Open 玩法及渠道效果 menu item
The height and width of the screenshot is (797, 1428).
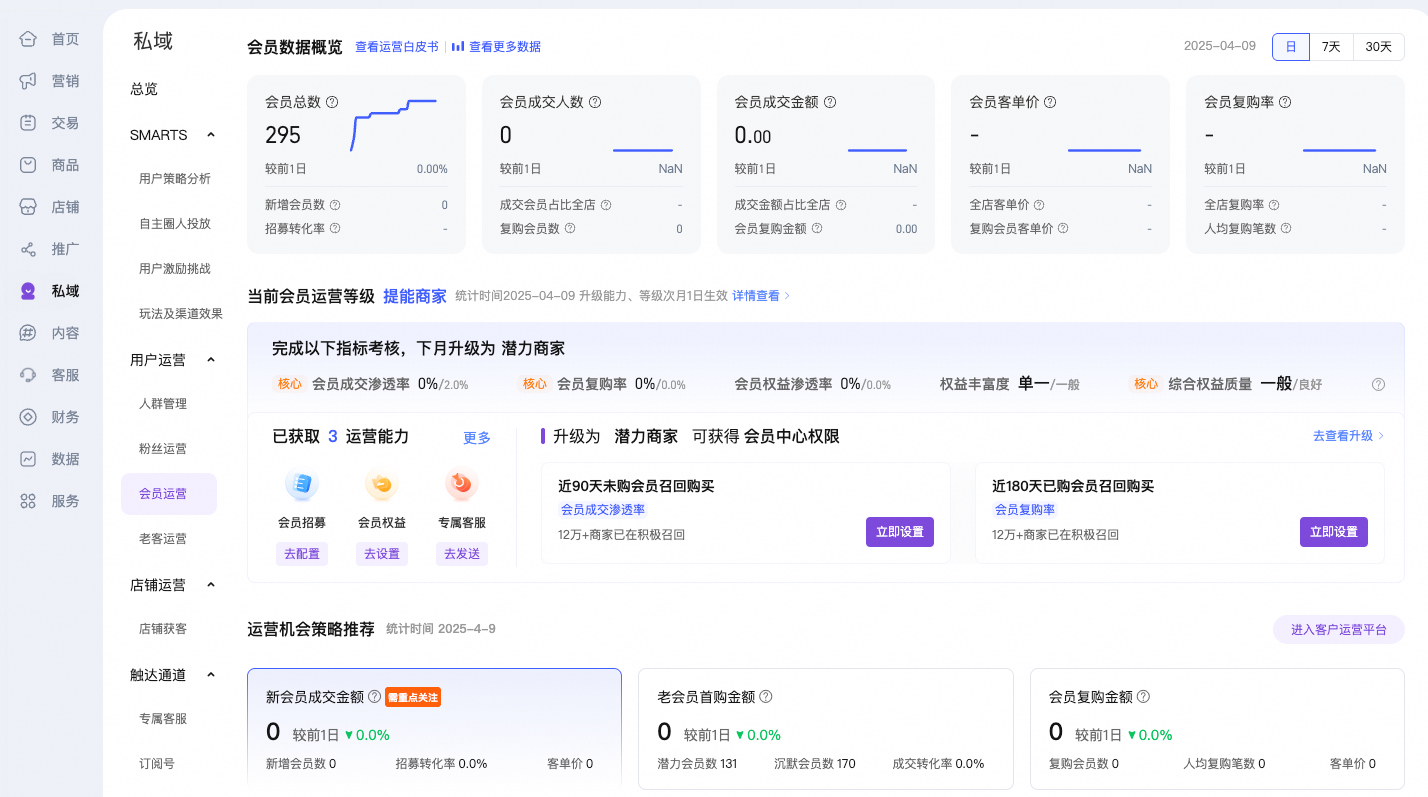pyautogui.click(x=181, y=314)
